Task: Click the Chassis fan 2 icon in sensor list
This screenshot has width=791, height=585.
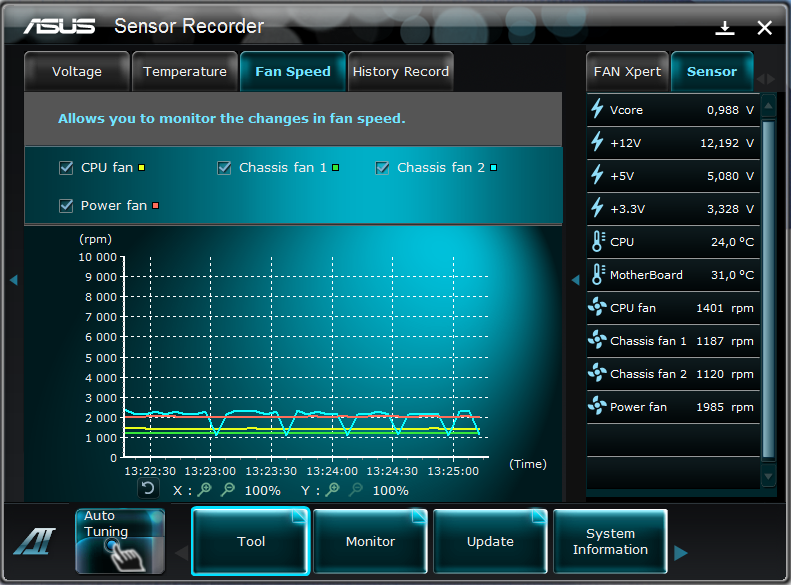Action: [x=597, y=373]
